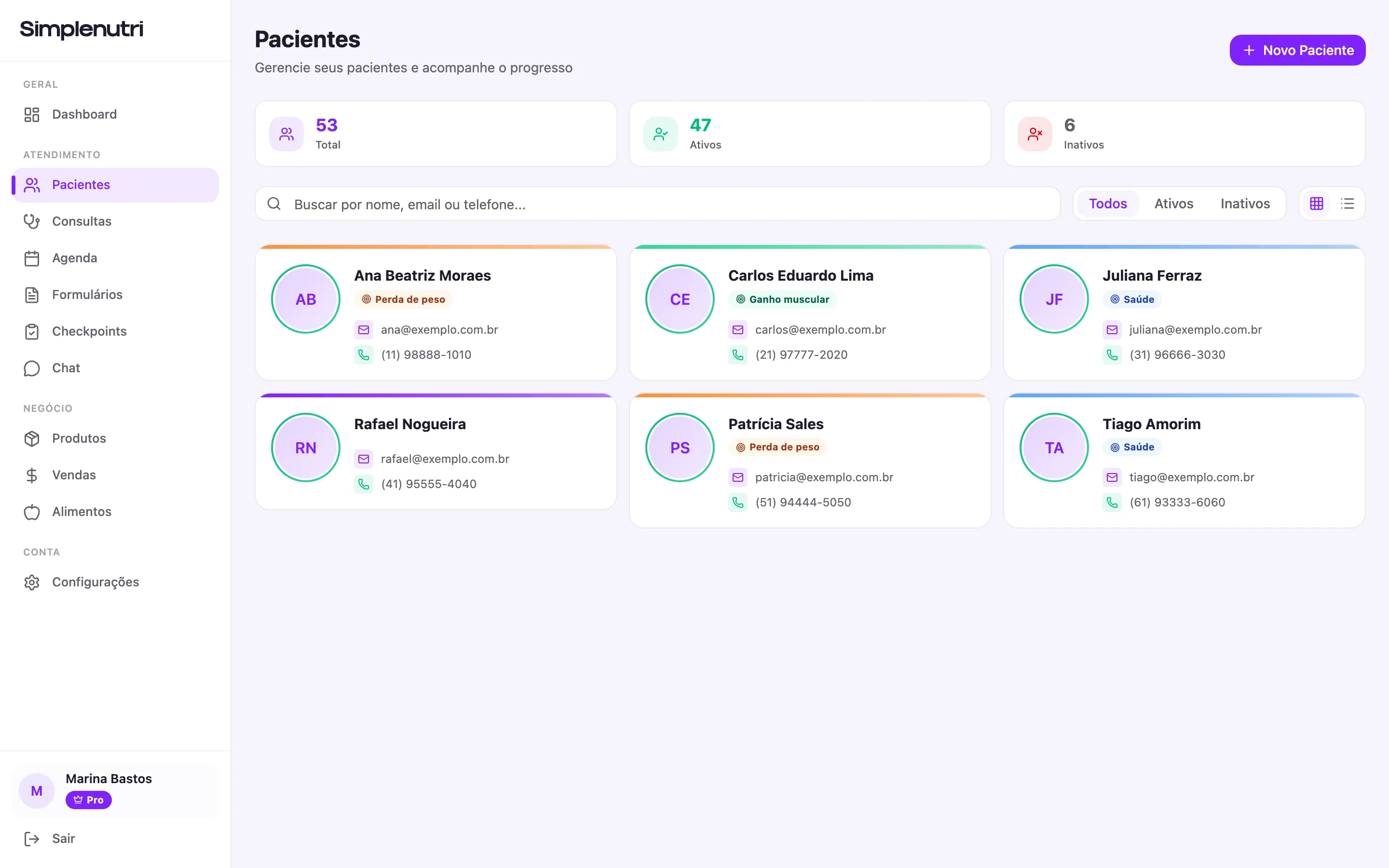Click the Ativos user-check icon
This screenshot has width=1389, height=868.
661,134
